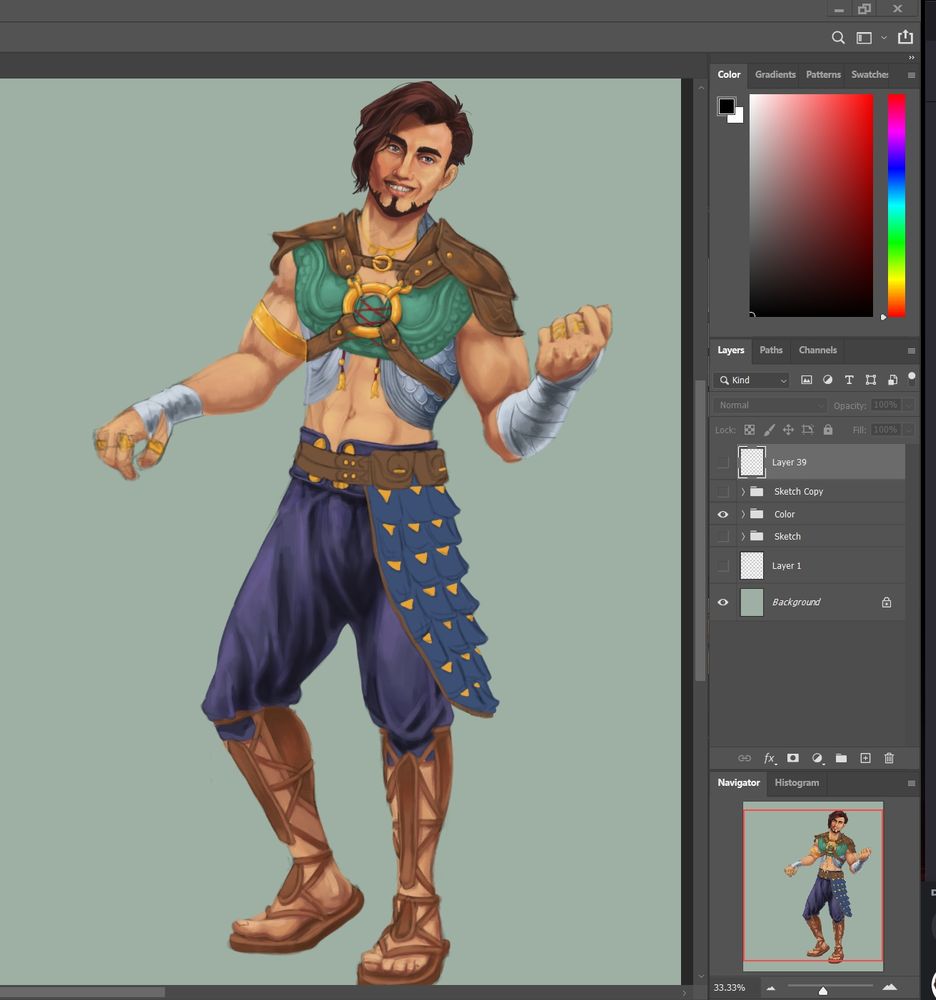Click the search magnifier icon in top bar
The height and width of the screenshot is (1000, 936).
839,38
